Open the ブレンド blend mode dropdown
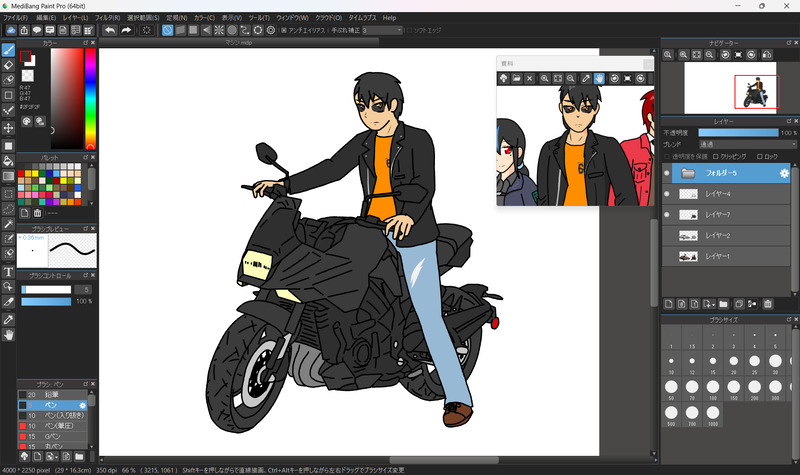Viewport: 800px width, 475px height. (x=746, y=144)
